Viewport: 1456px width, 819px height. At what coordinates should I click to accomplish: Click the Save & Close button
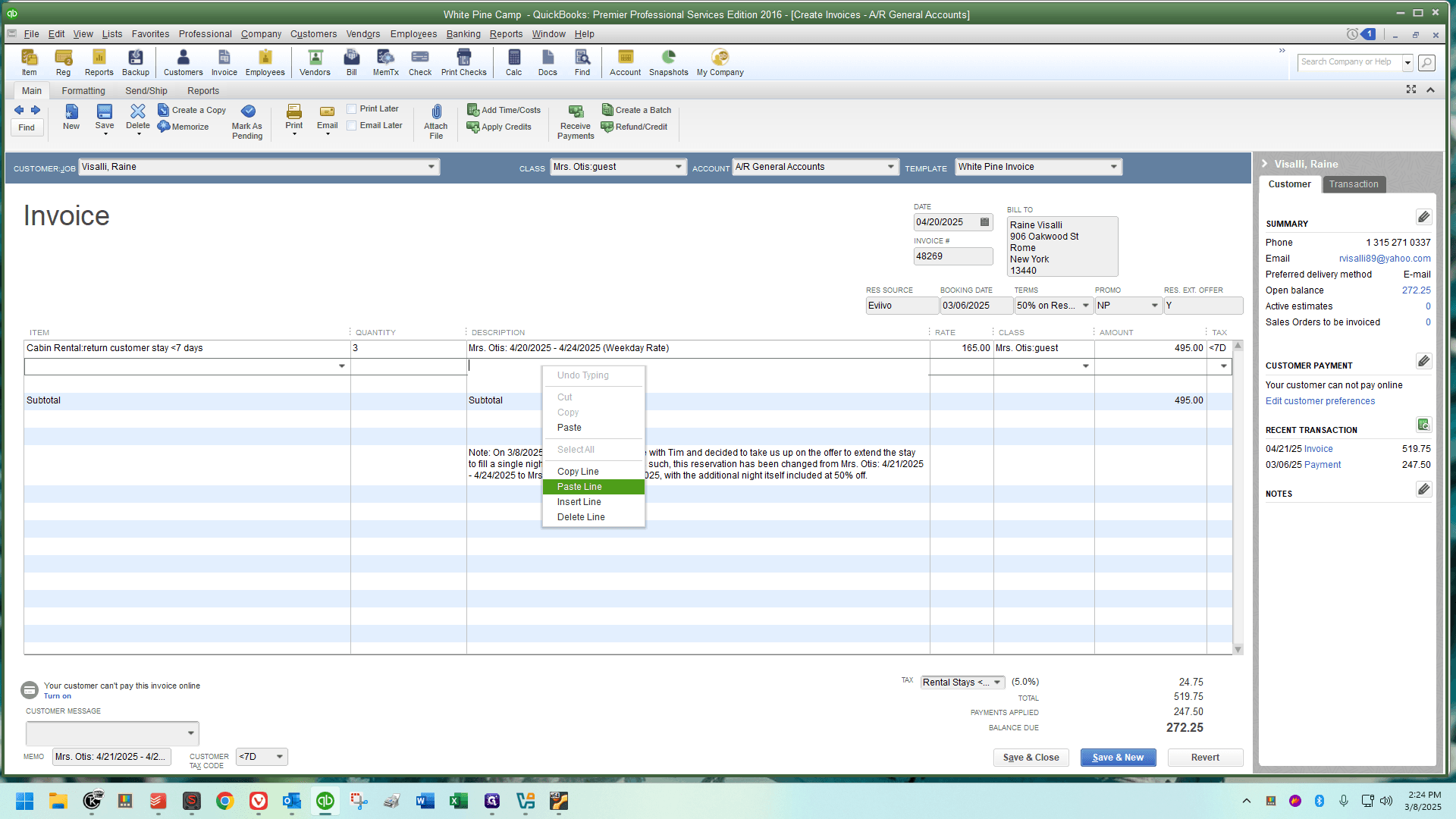(x=1031, y=758)
